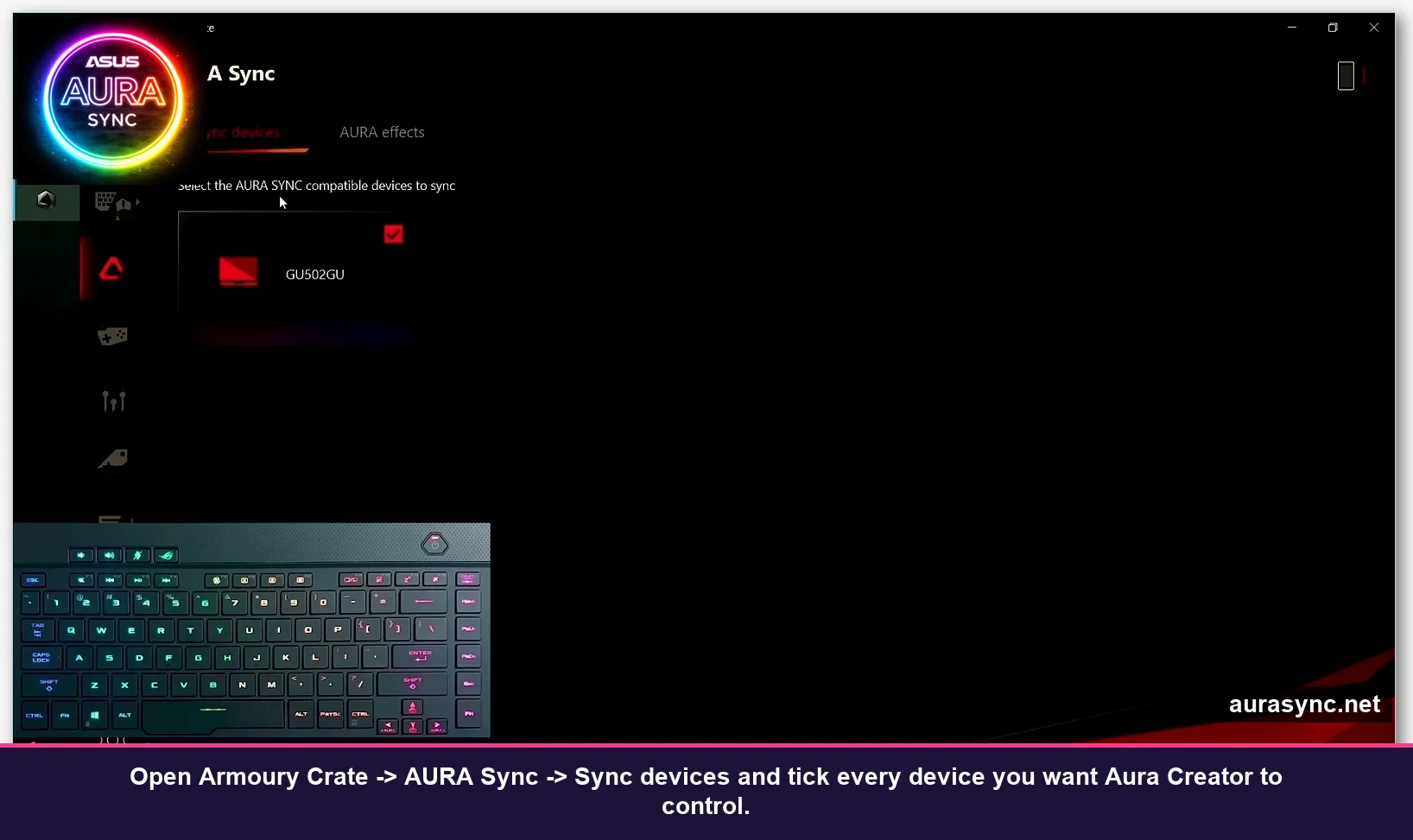Click the GU502GU device name label

click(314, 275)
